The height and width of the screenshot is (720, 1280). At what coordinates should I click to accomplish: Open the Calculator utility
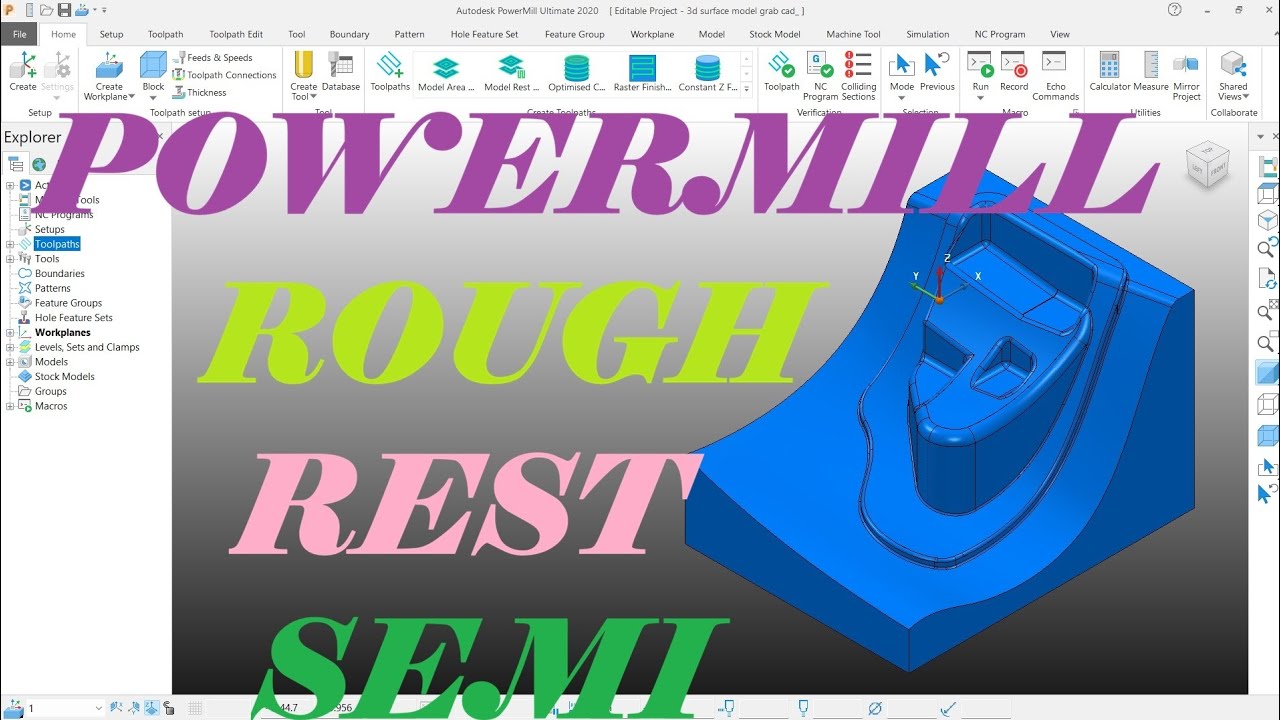click(x=1110, y=72)
